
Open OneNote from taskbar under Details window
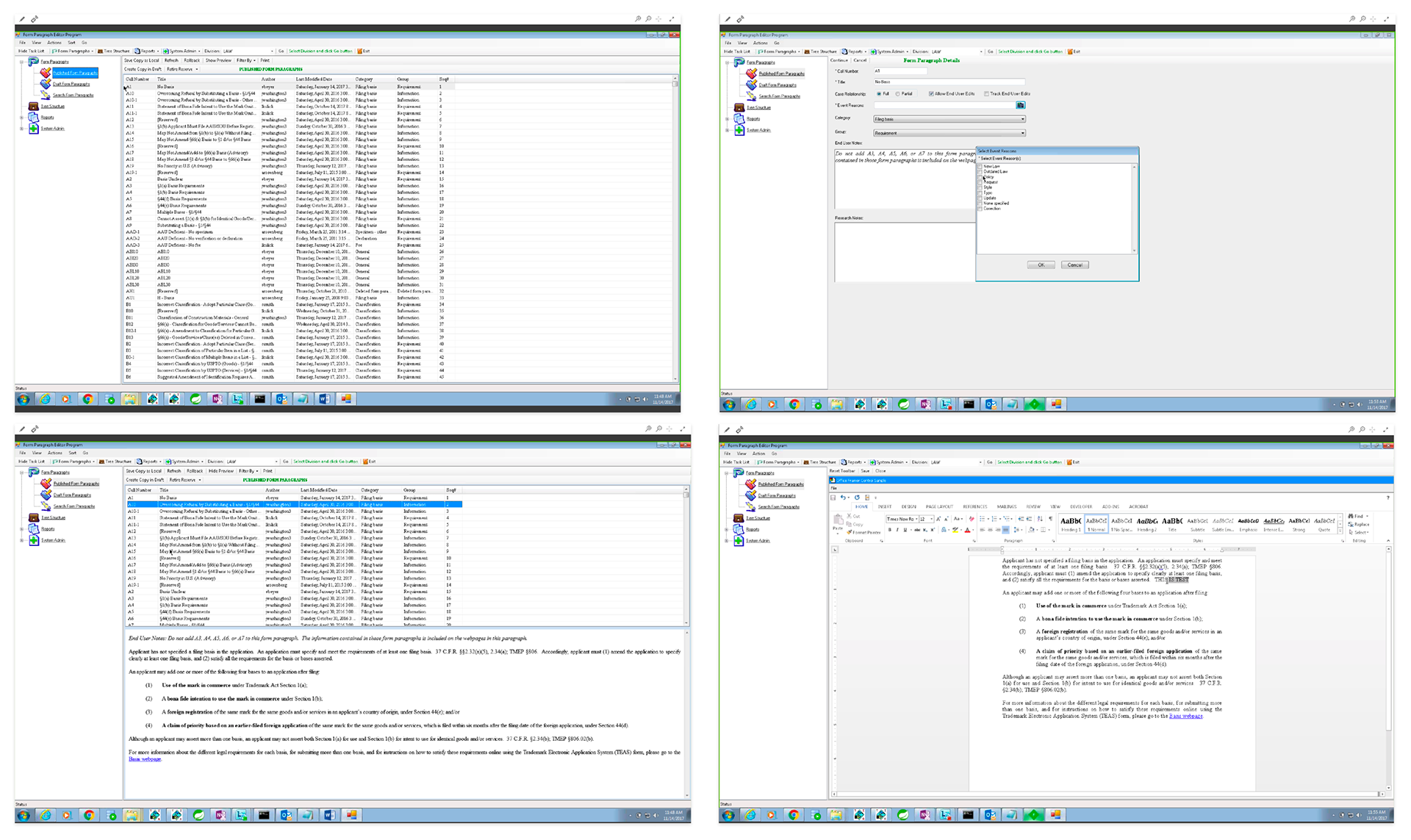tap(924, 404)
